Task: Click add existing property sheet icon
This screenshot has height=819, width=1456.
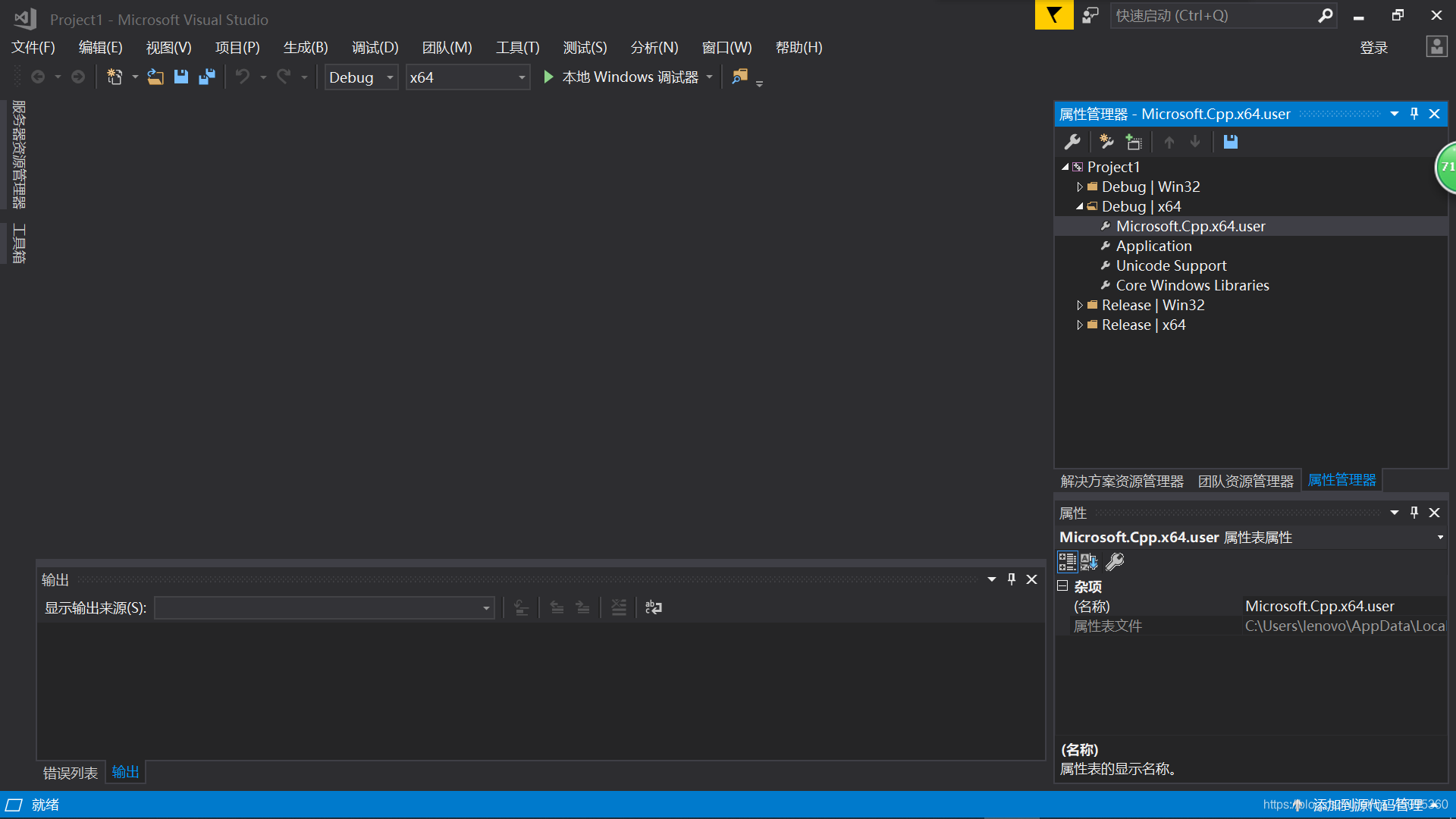Action: click(x=1134, y=142)
